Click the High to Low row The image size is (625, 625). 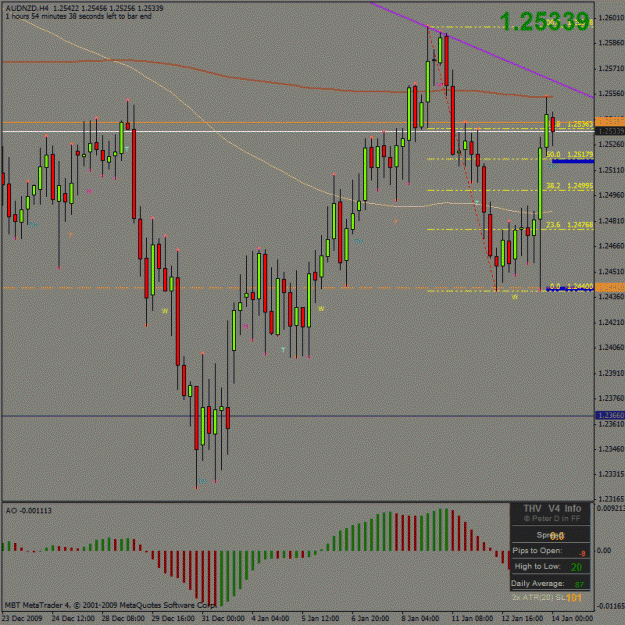coord(550,567)
